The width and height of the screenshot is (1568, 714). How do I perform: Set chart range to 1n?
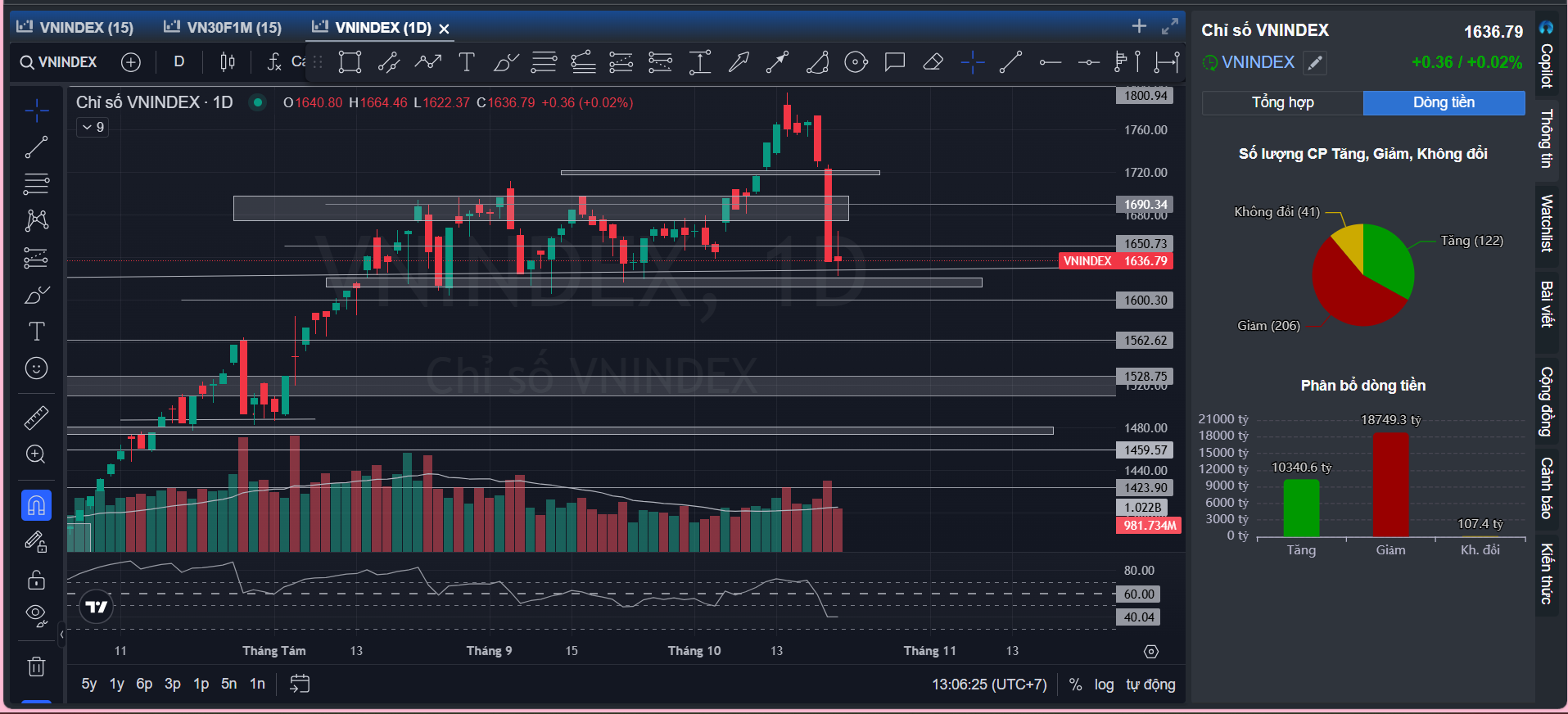click(257, 684)
